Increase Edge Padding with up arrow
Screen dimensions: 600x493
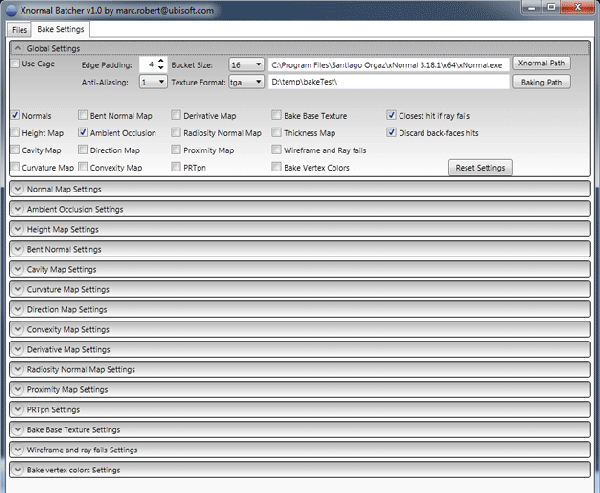(x=161, y=61)
